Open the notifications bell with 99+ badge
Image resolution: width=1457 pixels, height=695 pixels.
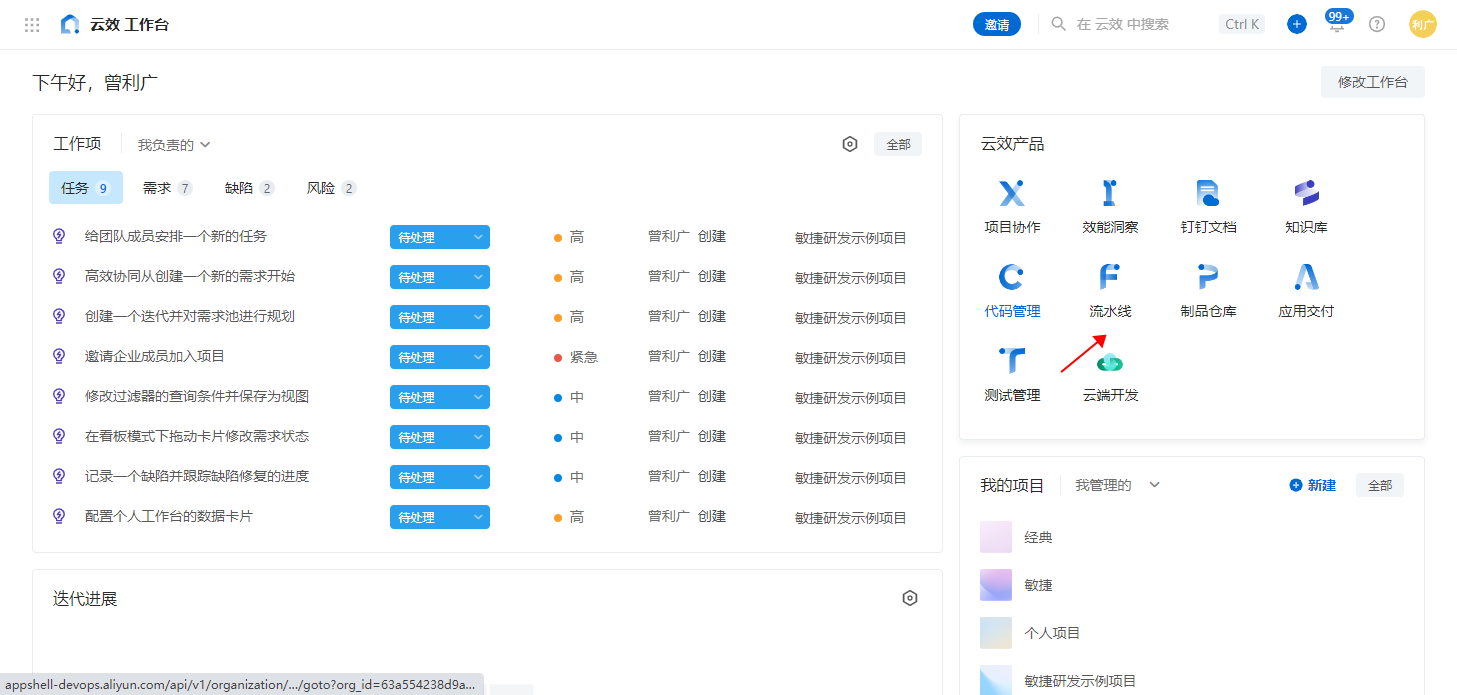pos(1337,24)
